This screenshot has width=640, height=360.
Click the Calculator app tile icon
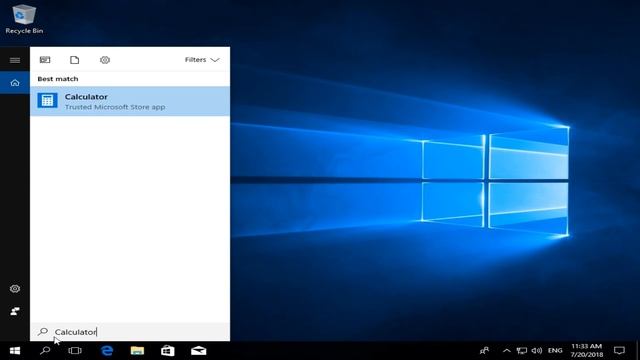[x=47, y=100]
